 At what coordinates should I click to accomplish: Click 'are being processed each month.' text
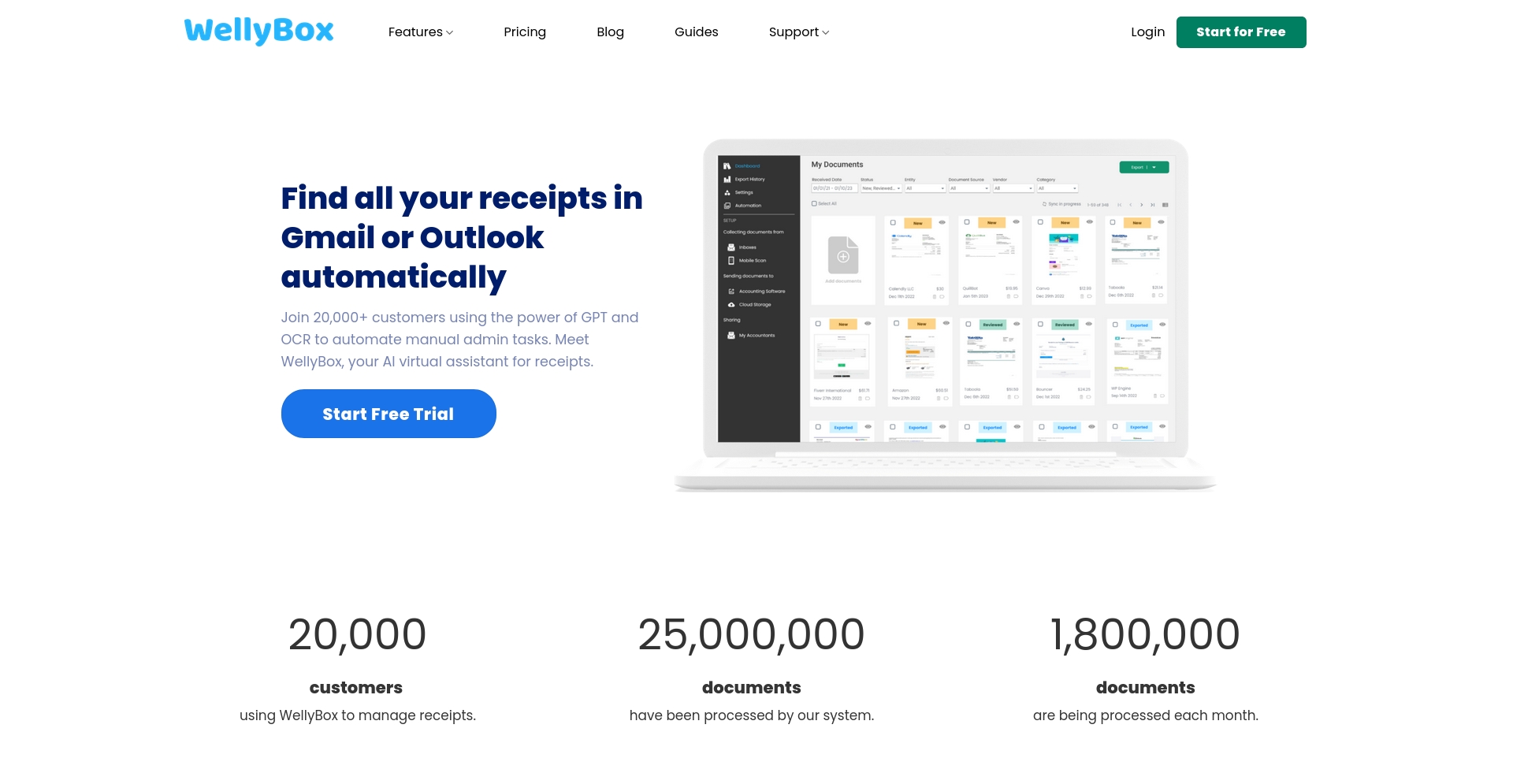coord(1146,715)
